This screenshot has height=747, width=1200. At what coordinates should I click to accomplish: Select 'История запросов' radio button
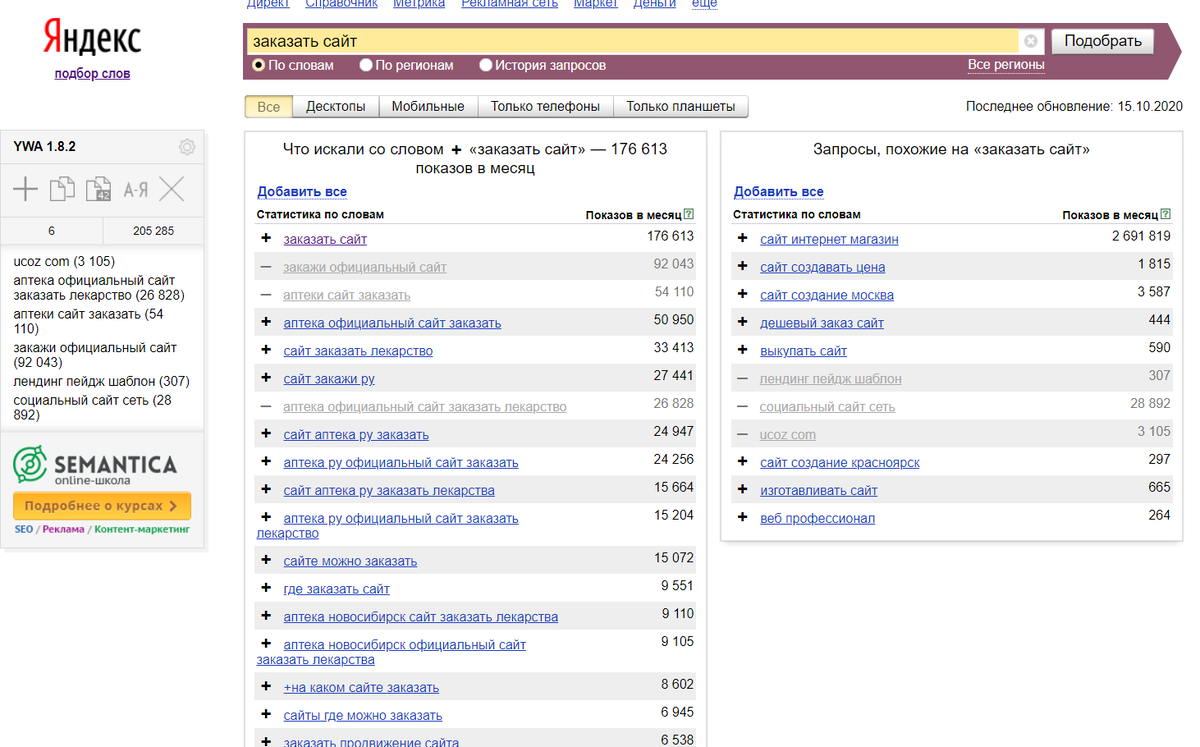pos(486,65)
